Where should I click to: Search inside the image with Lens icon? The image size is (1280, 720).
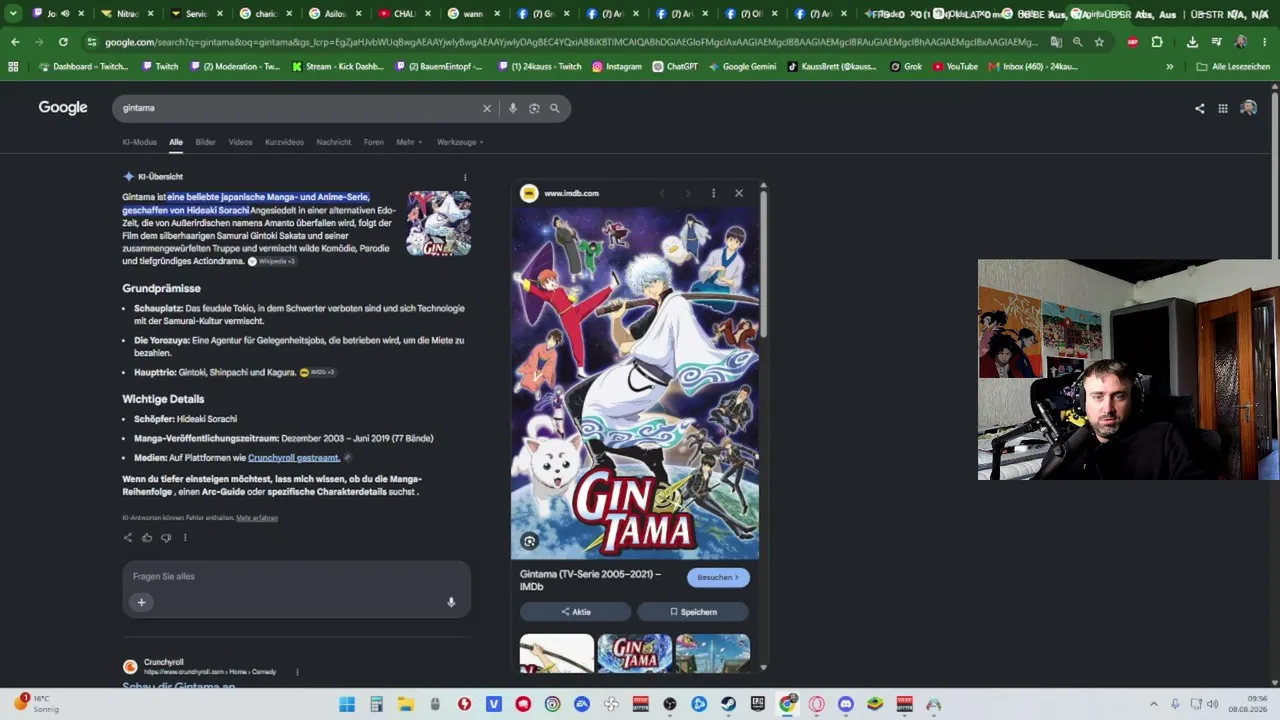click(530, 541)
